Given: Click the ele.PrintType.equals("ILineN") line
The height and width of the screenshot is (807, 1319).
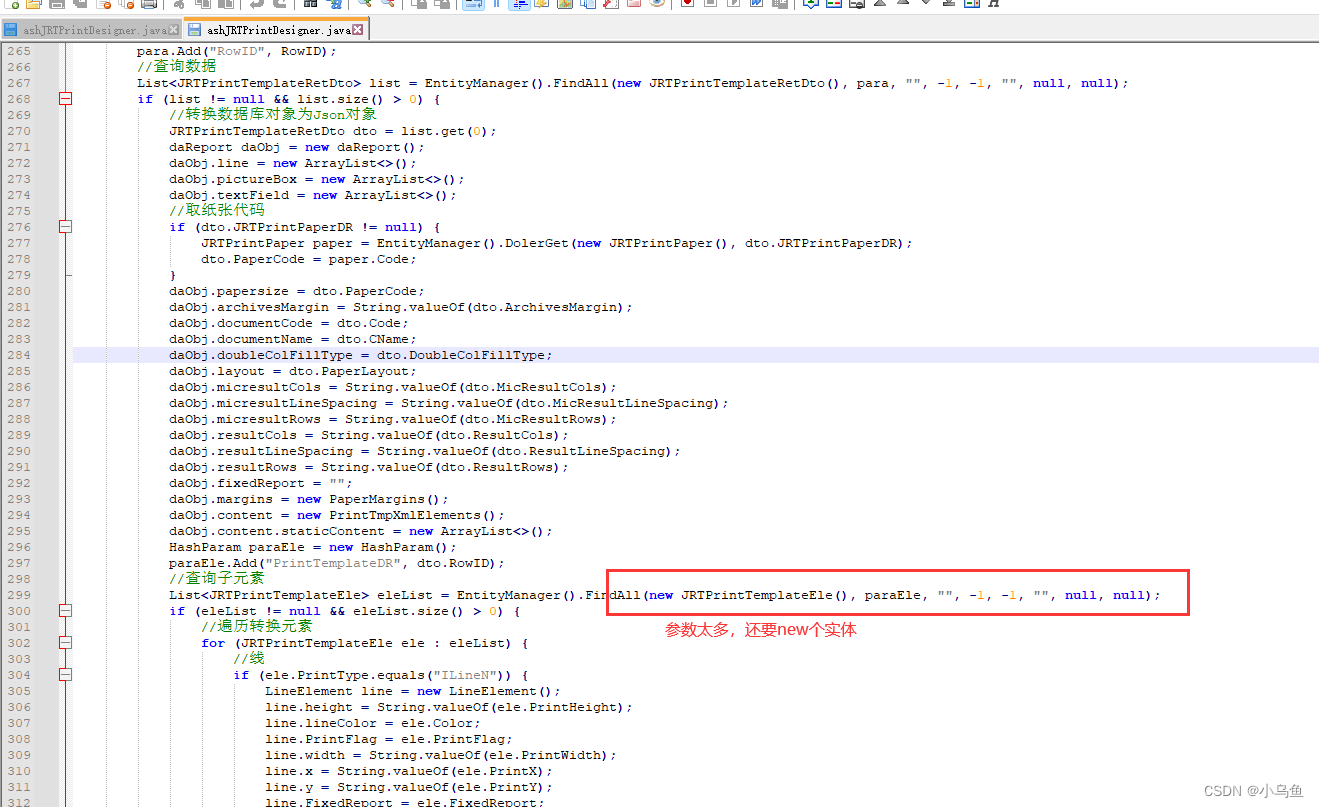Looking at the screenshot, I should [381, 675].
